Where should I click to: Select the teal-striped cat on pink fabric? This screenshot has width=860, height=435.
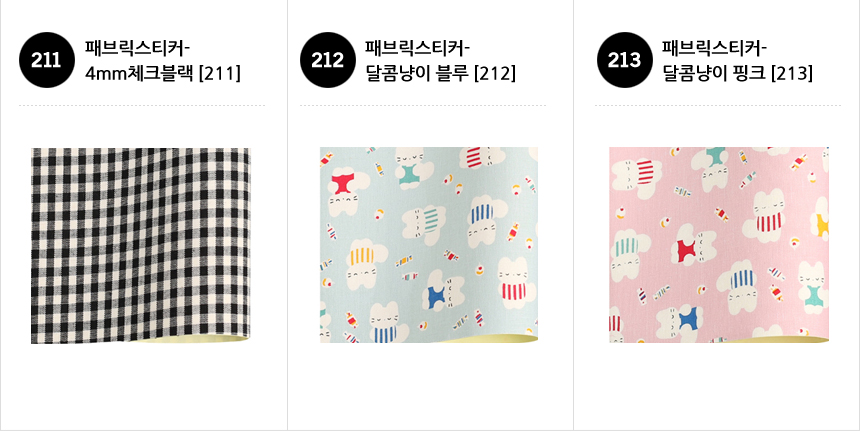[x=629, y=255]
